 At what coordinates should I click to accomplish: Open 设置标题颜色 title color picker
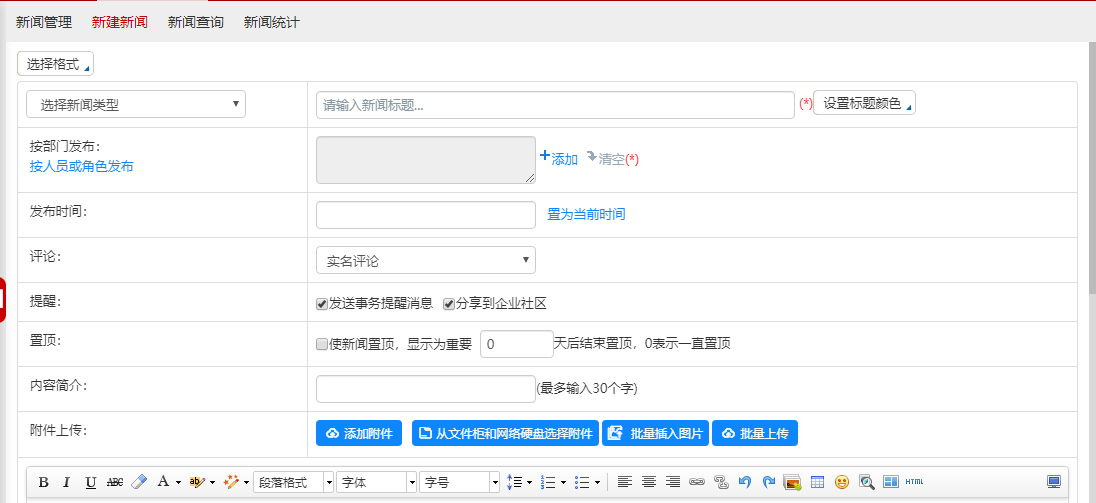(864, 103)
